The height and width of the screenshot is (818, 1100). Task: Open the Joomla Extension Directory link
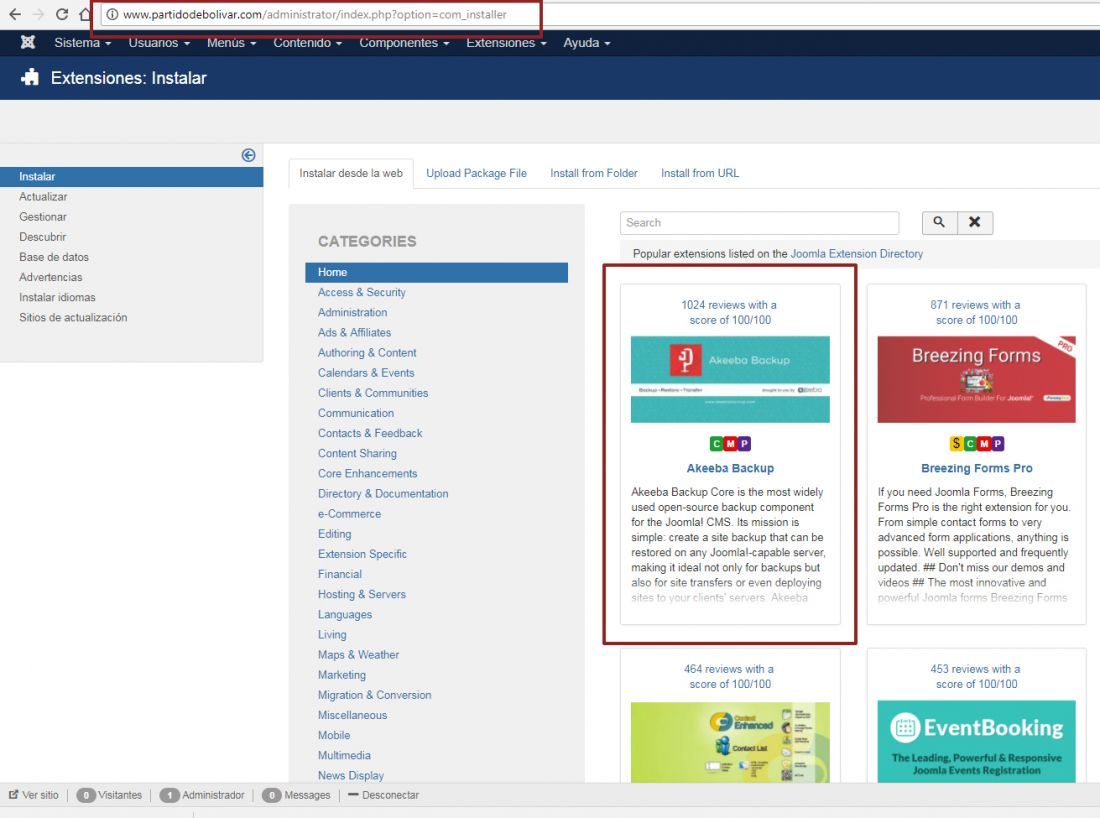(857, 254)
